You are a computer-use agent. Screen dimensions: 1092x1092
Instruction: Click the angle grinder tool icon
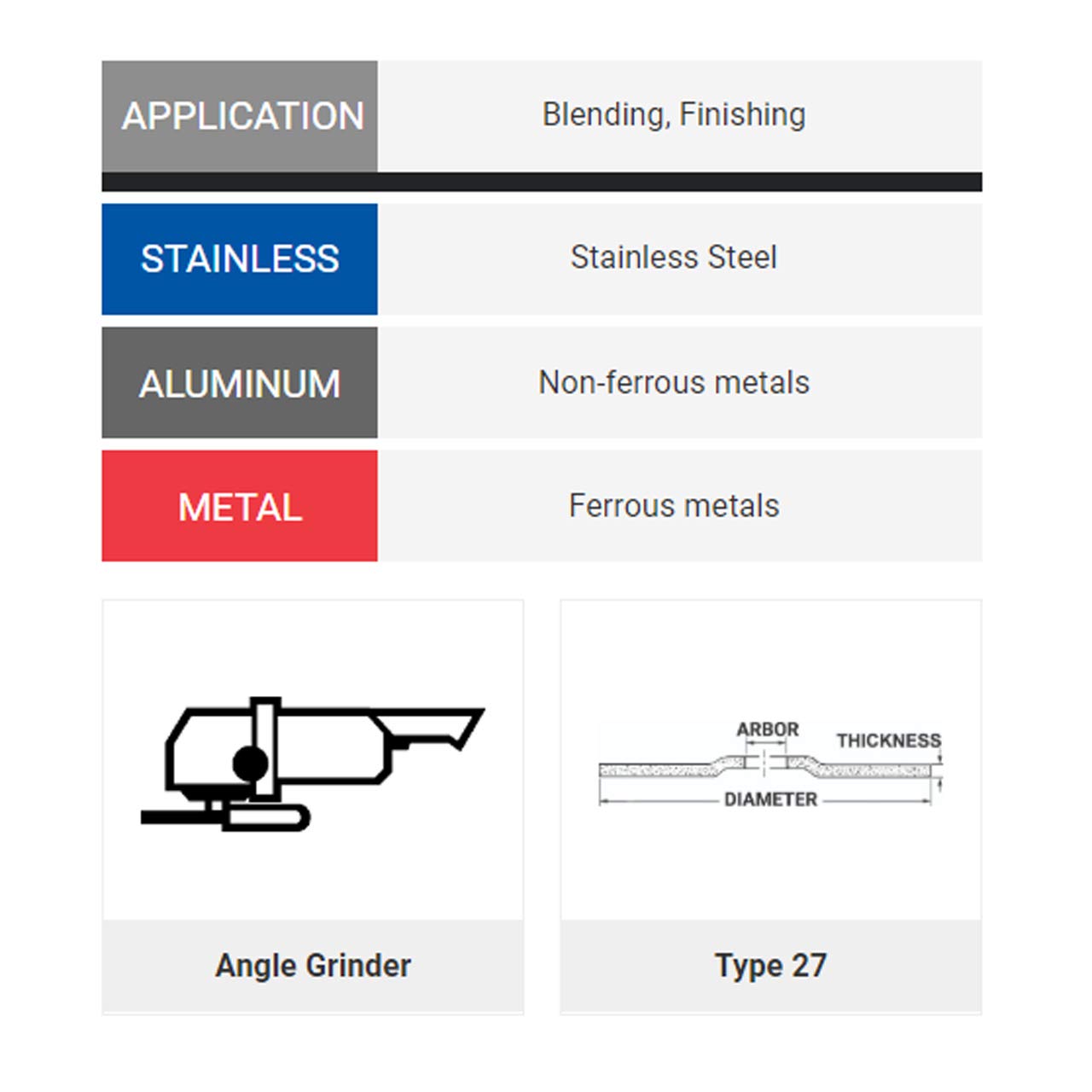coord(312,764)
